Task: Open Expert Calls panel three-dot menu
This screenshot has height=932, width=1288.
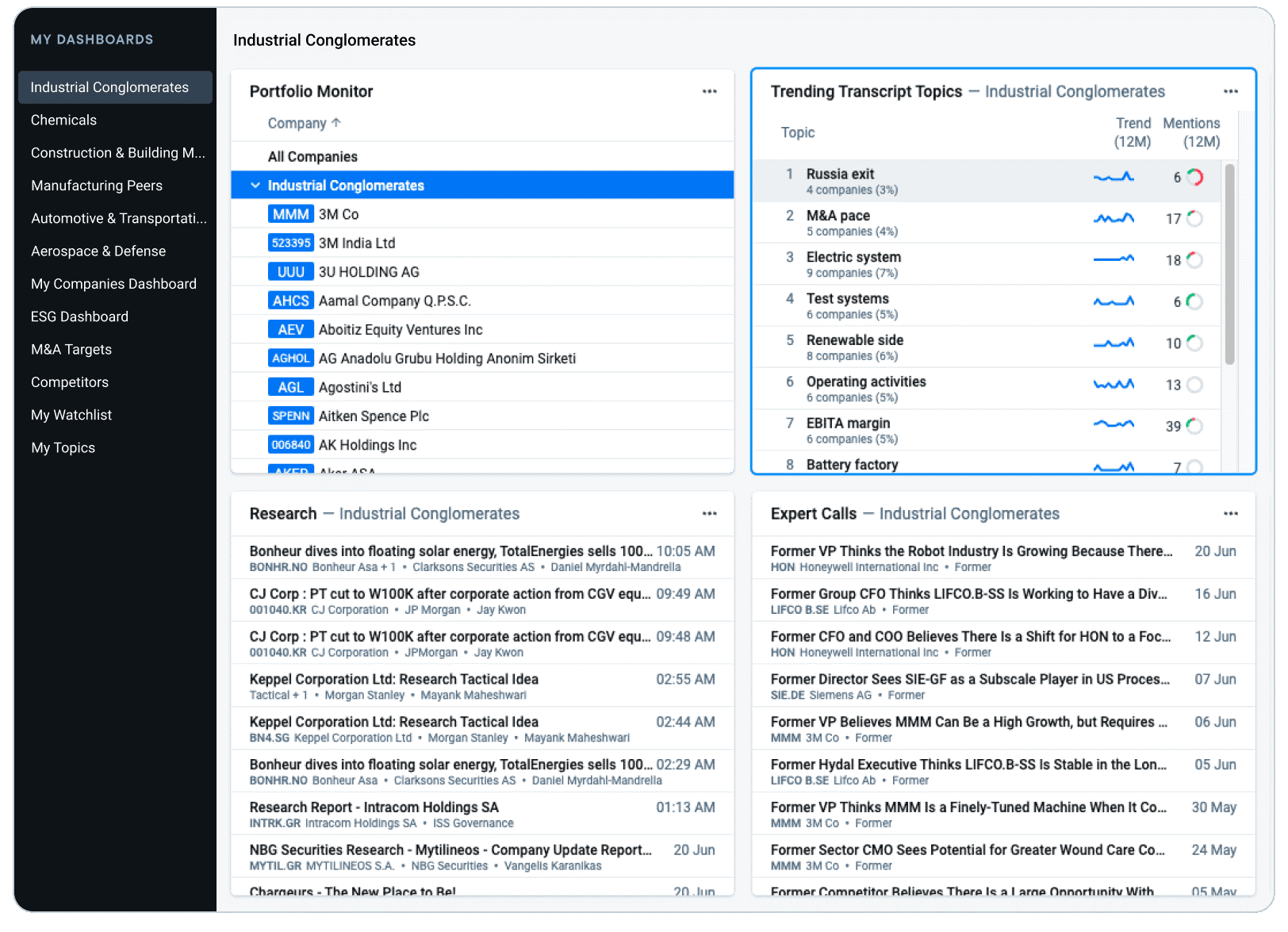Action: (x=1230, y=513)
